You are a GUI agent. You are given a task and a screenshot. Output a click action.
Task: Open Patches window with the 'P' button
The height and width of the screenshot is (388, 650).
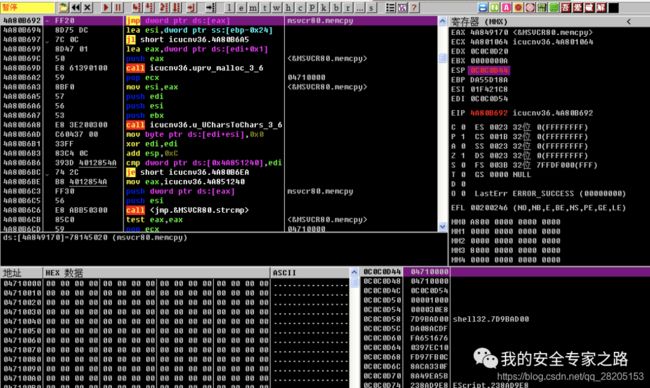point(312,7)
